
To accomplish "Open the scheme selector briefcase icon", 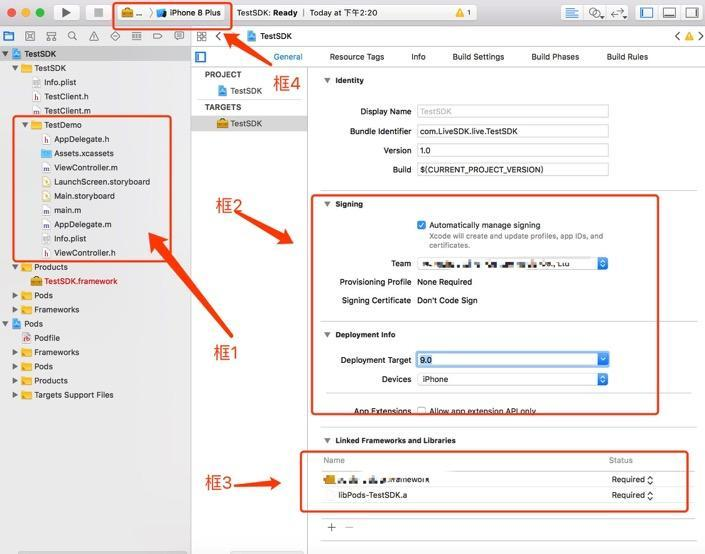I will click(x=127, y=13).
